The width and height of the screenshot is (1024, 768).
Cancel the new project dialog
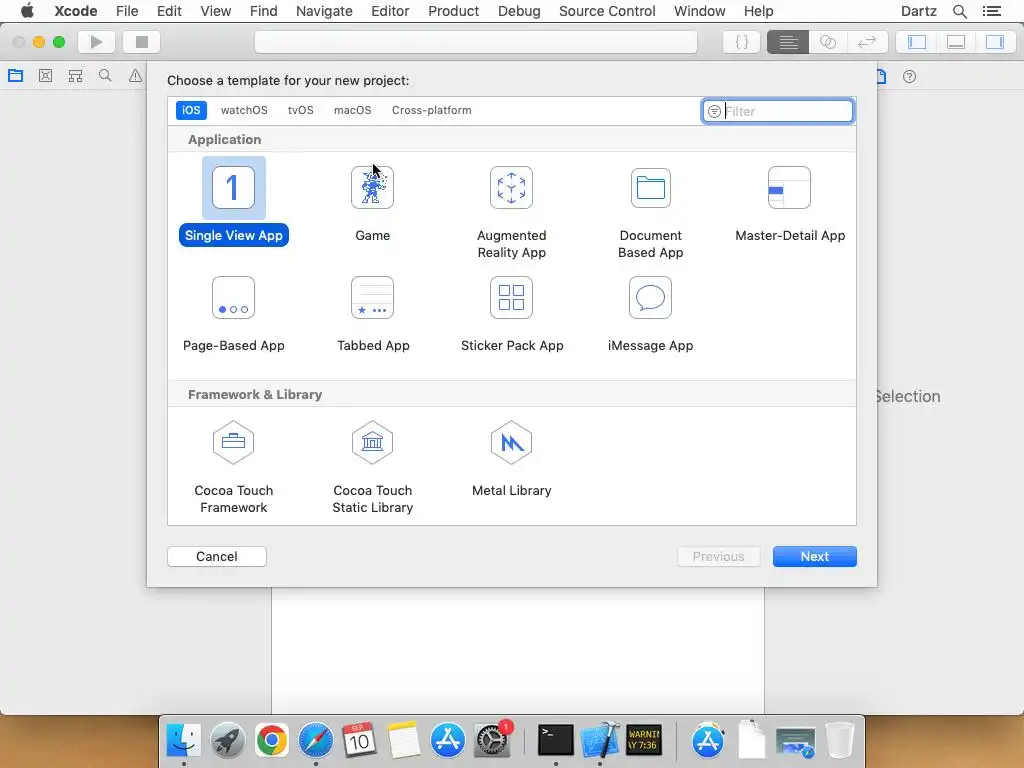click(x=217, y=556)
